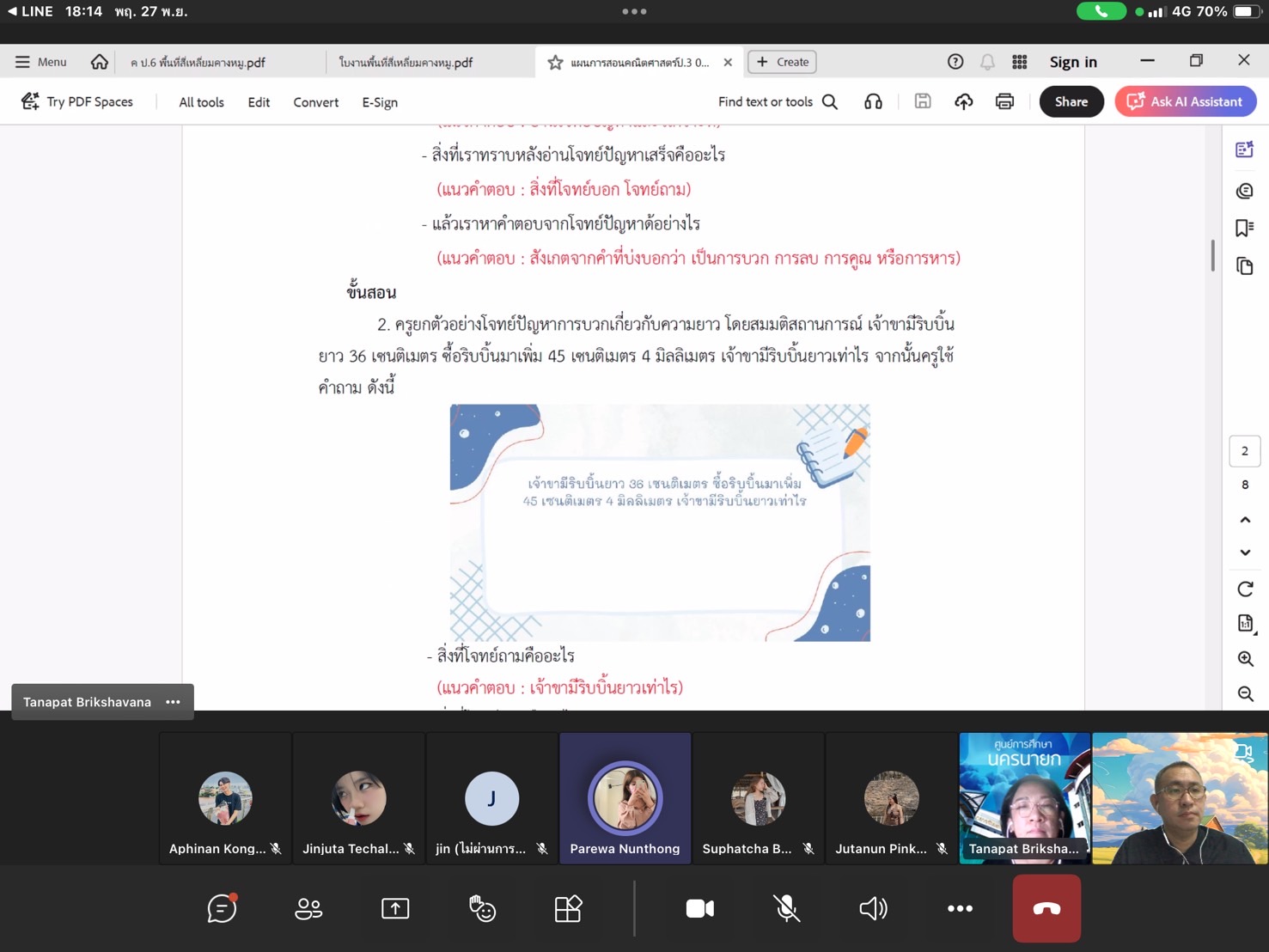Toggle the muted microphone button
This screenshot has height=952, width=1269.
pyautogui.click(x=786, y=908)
